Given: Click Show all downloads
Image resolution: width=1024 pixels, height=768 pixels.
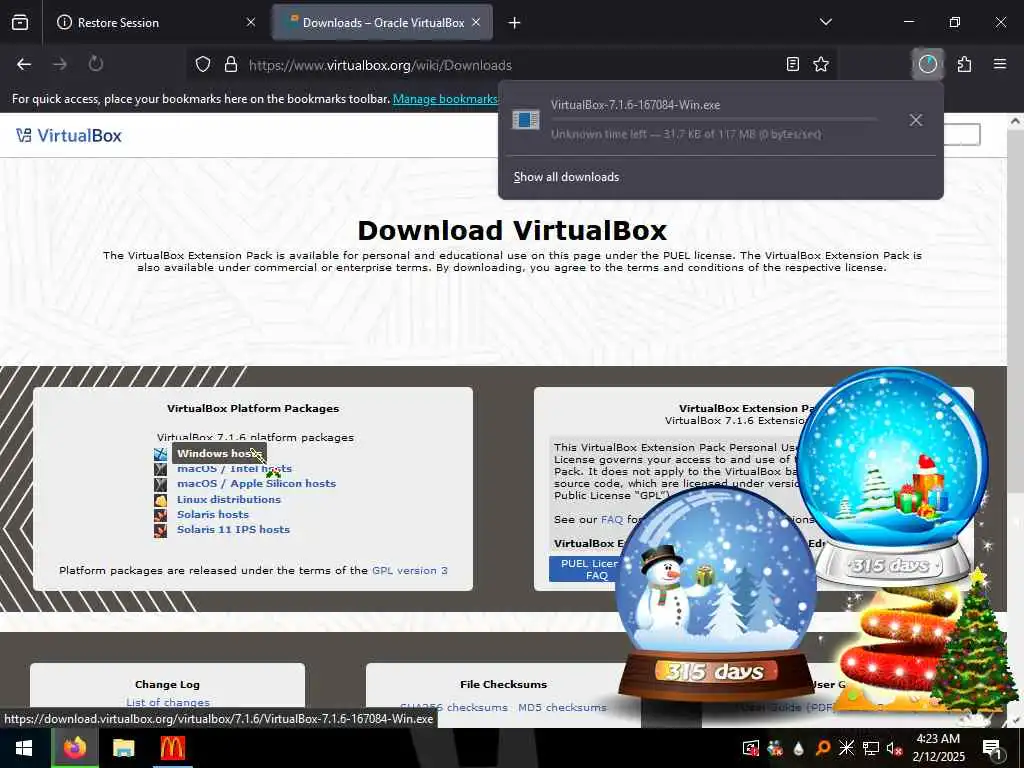Looking at the screenshot, I should coord(566,177).
